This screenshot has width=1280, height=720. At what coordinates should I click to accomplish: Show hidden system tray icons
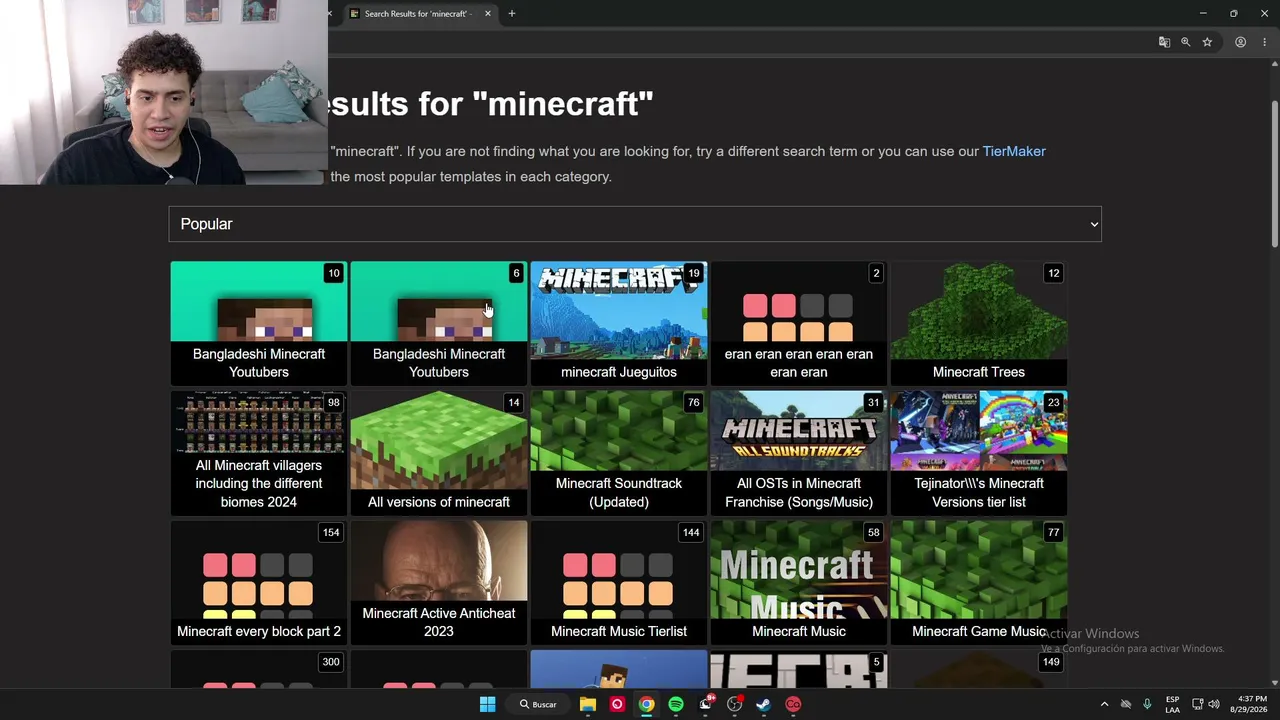pos(1104,704)
